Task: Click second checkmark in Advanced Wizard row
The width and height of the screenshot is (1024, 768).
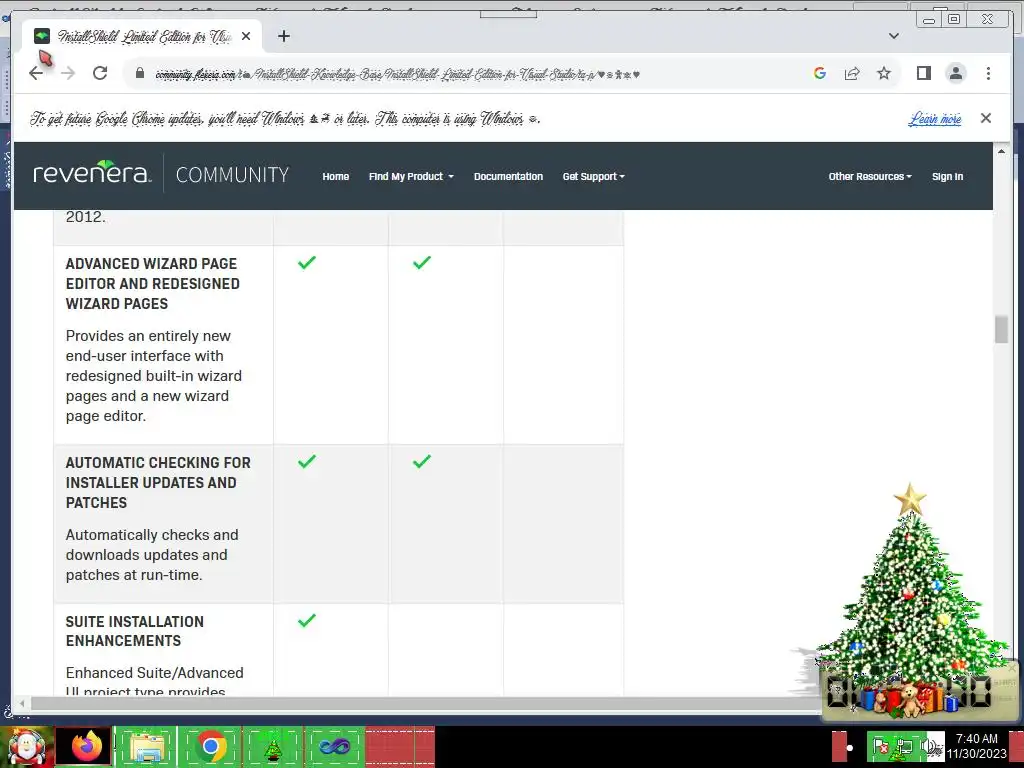Action: [422, 263]
